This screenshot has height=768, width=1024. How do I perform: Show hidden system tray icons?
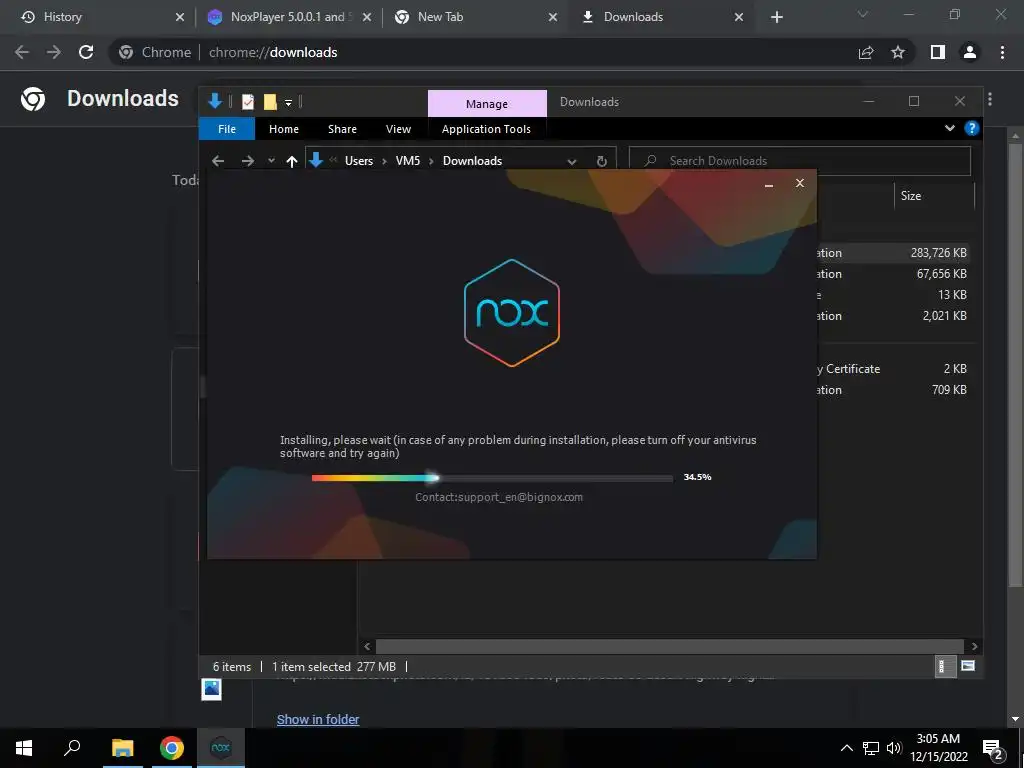click(846, 748)
